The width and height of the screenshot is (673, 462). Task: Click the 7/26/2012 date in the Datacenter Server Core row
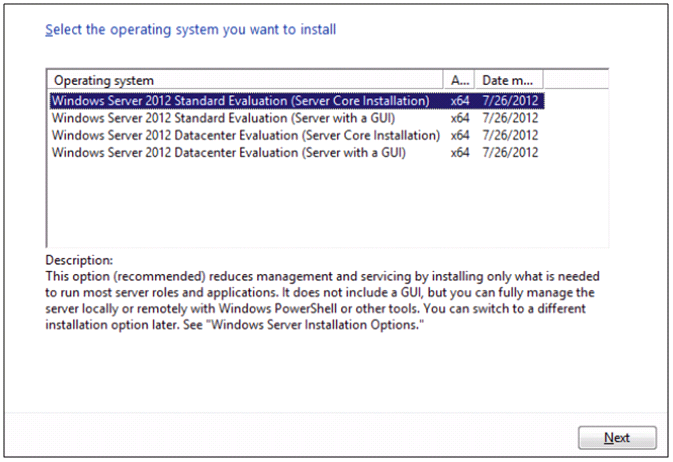tap(510, 135)
